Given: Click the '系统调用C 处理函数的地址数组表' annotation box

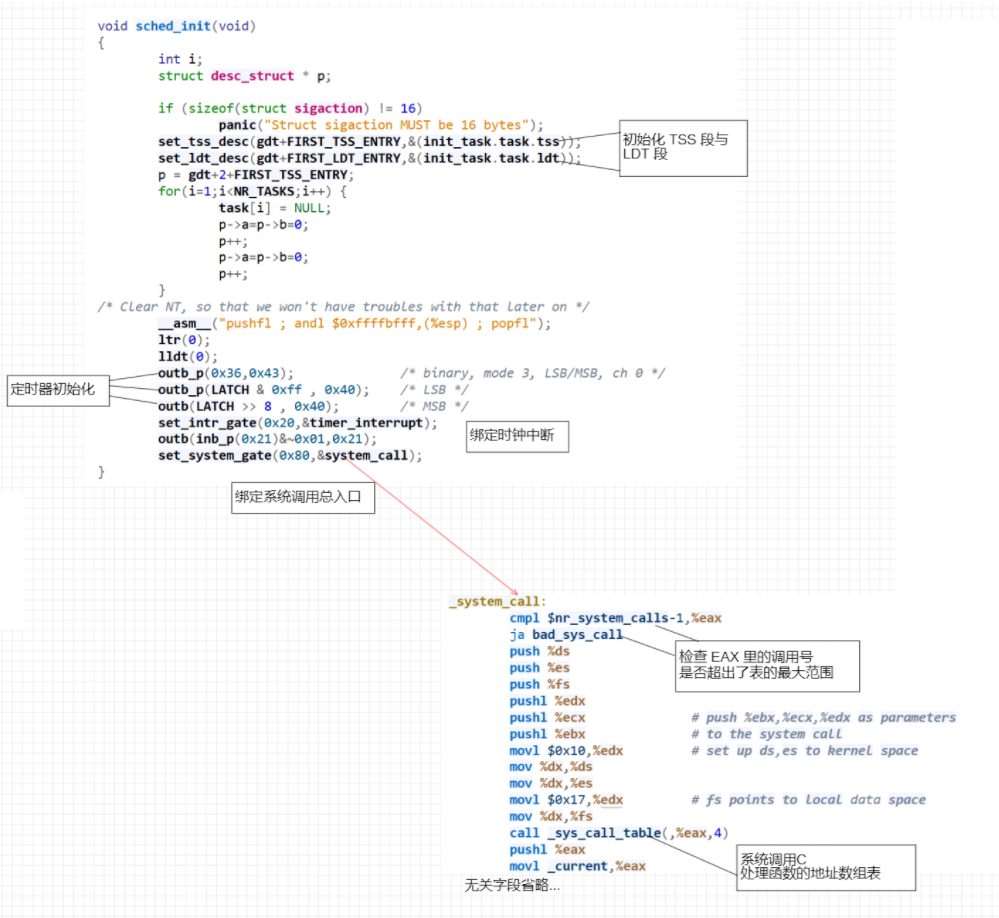Looking at the screenshot, I should (826, 867).
